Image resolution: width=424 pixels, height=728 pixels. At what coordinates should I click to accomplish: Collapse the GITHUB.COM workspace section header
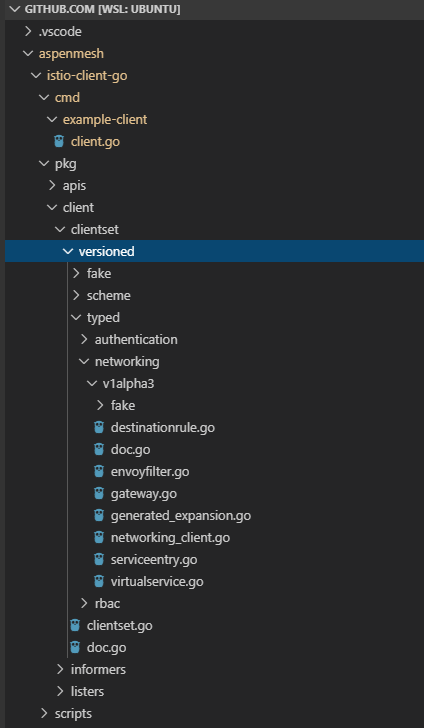212,9
